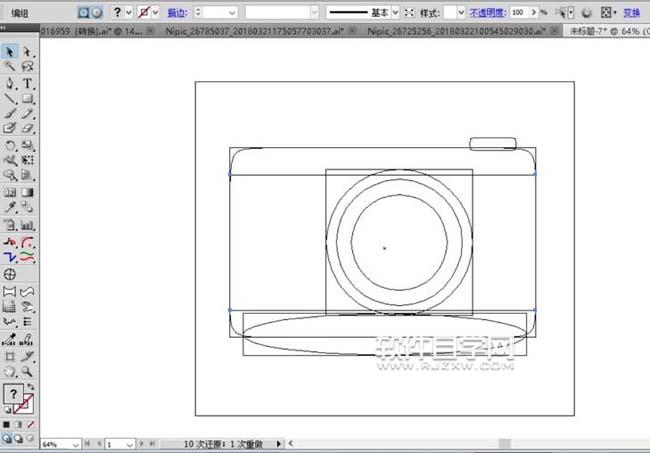Select the Pencil tool

click(x=27, y=114)
